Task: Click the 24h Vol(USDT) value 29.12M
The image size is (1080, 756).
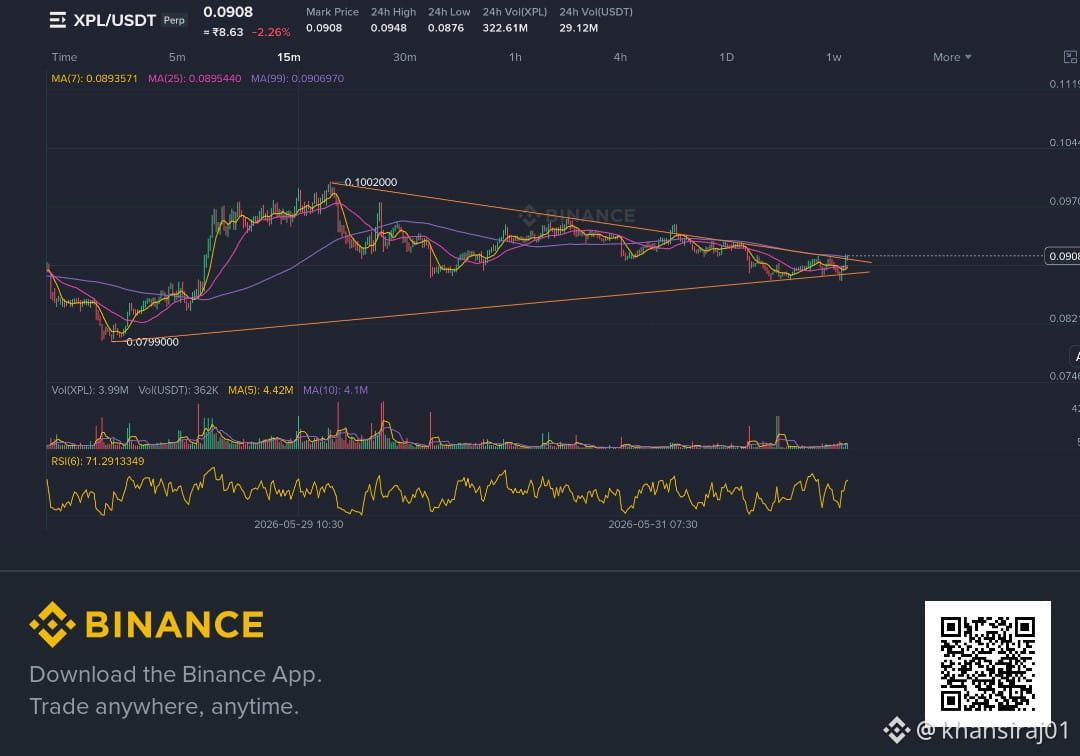Action: [x=579, y=28]
